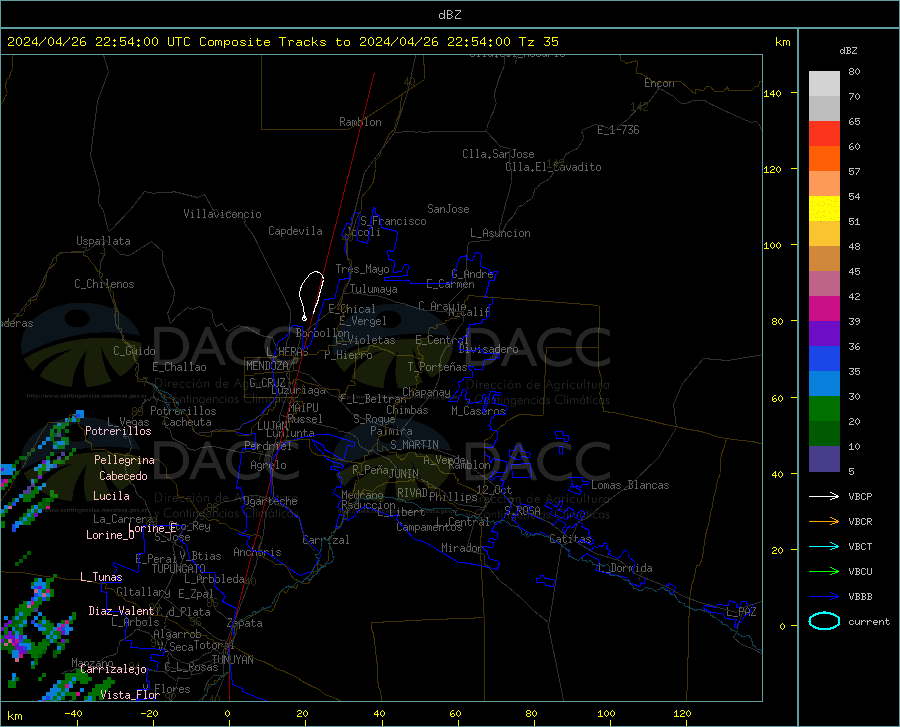This screenshot has height=727, width=900.
Task: Click the MAIPU label
Action: tap(303, 407)
